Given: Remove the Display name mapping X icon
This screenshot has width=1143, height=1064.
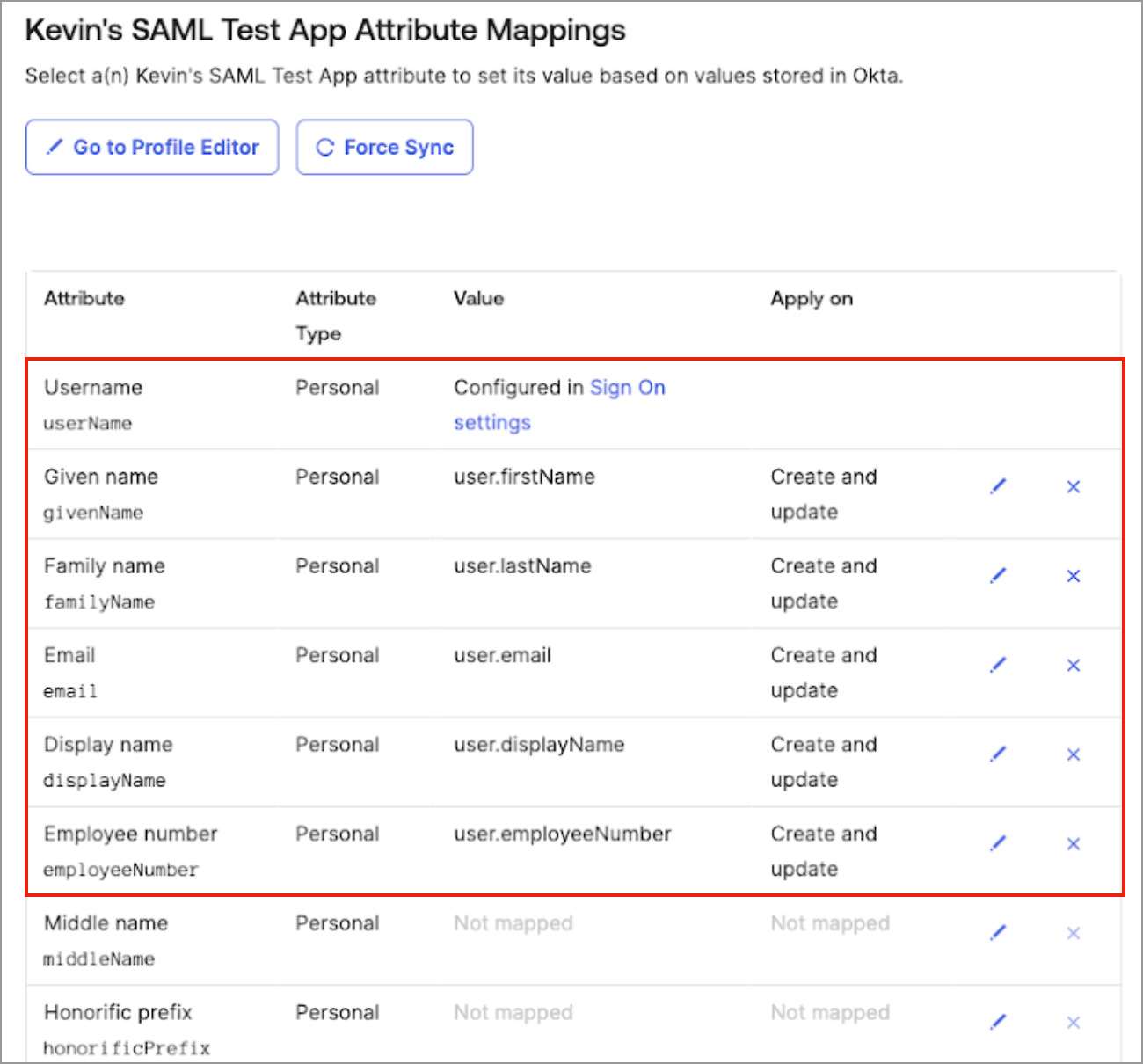Looking at the screenshot, I should (x=1074, y=754).
